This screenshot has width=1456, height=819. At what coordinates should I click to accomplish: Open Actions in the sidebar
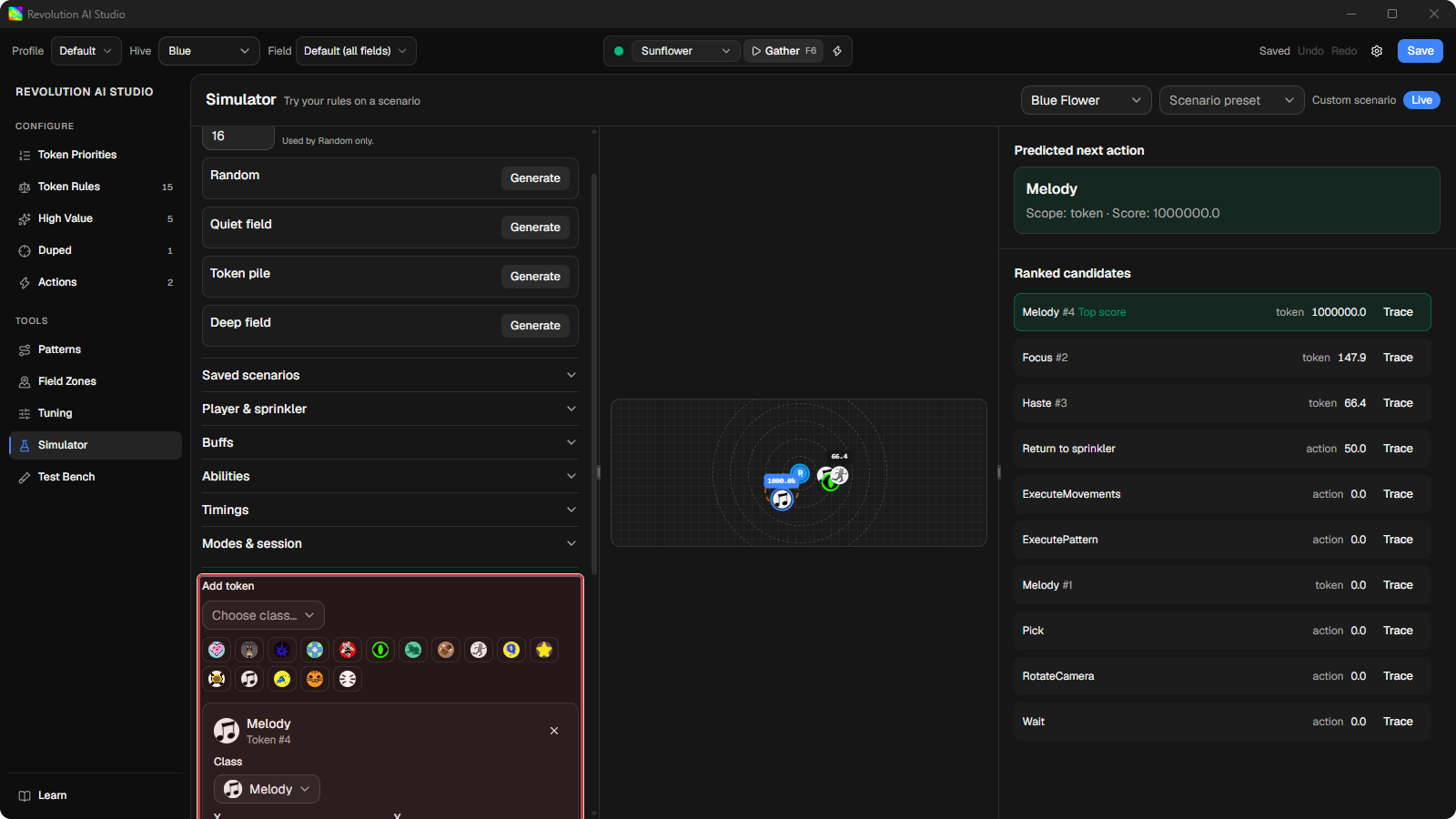[x=96, y=282]
